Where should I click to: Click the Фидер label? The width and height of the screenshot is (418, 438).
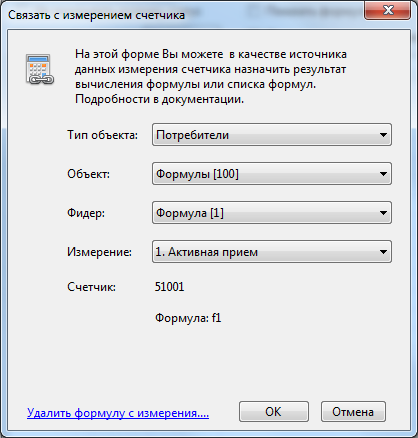[x=86, y=213]
